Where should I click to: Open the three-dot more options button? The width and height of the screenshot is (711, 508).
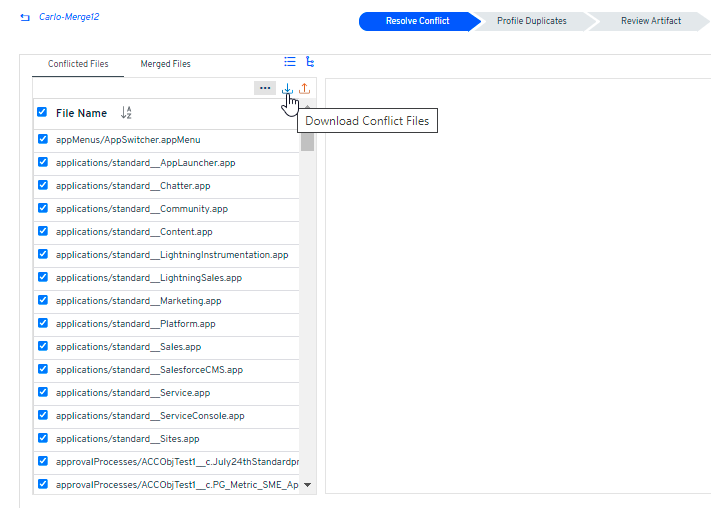[265, 88]
